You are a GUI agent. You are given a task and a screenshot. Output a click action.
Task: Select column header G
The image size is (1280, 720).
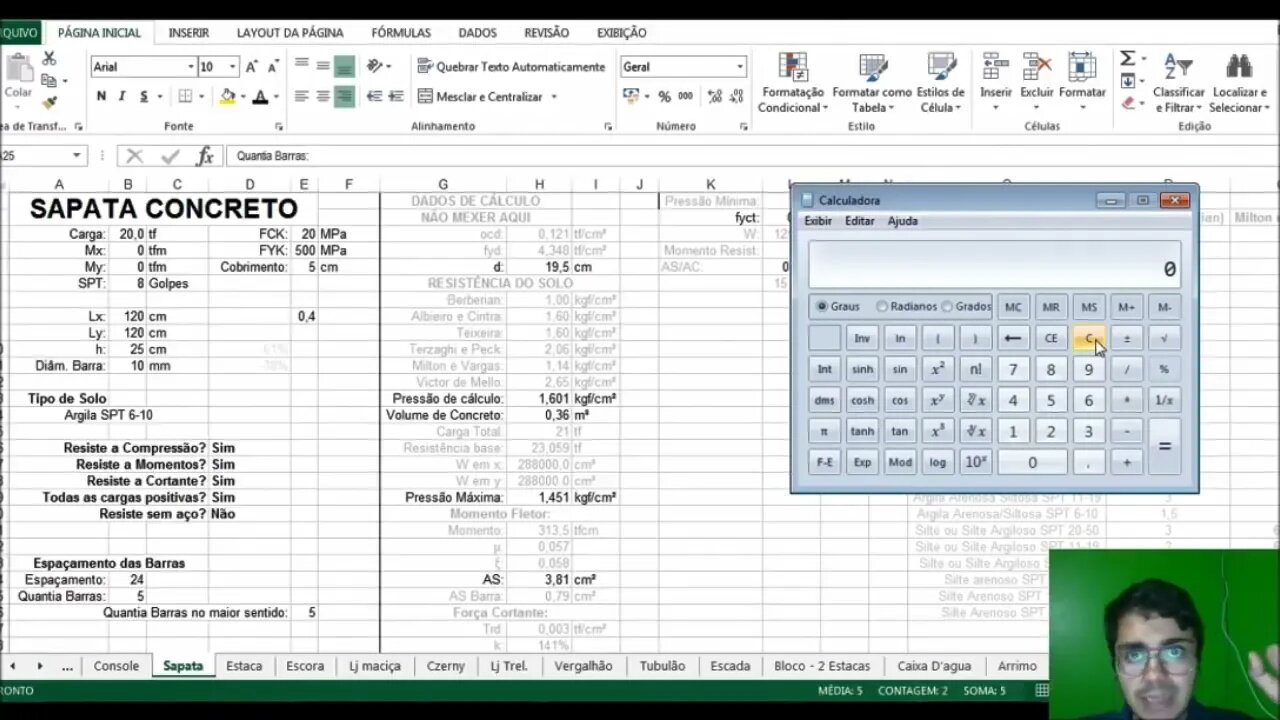tap(443, 184)
